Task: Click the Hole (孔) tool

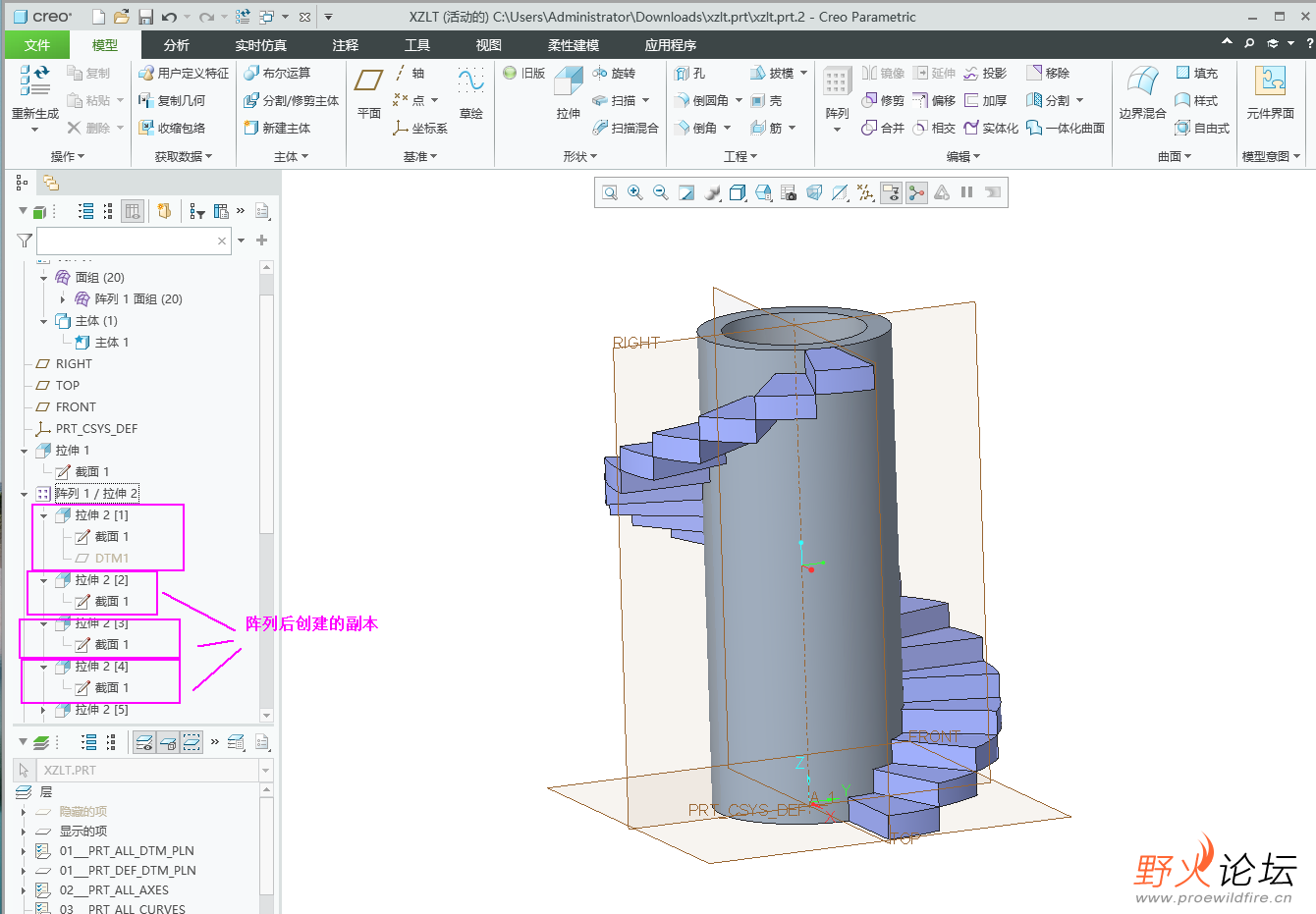Action: [x=690, y=74]
